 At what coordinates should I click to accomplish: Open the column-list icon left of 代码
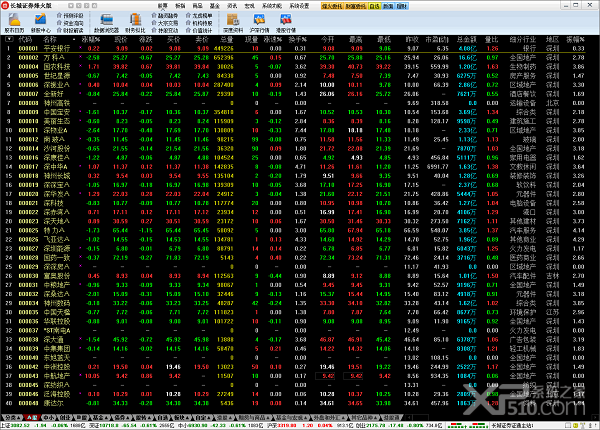click(9, 39)
